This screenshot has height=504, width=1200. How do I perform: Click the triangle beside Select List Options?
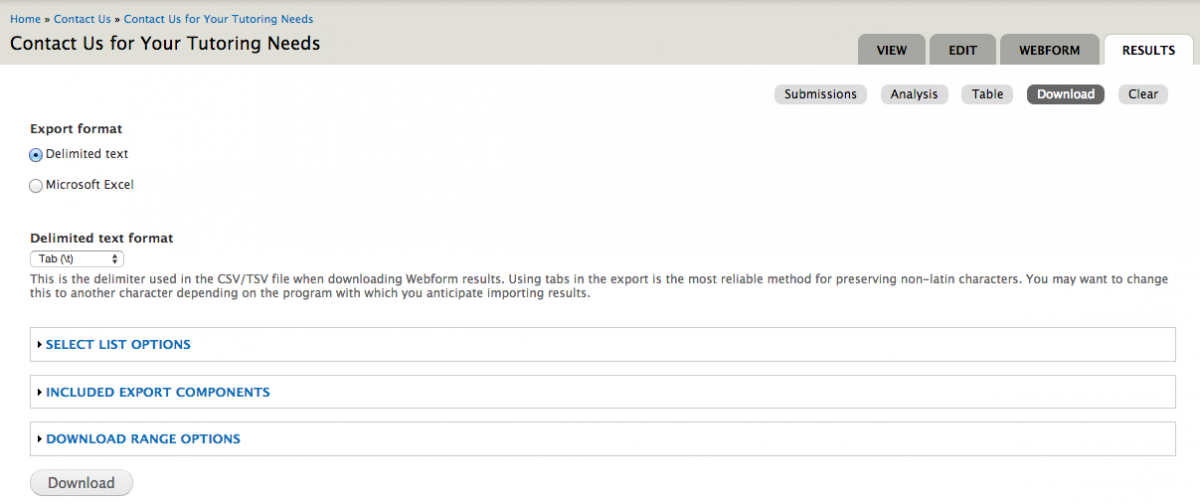pyautogui.click(x=40, y=345)
